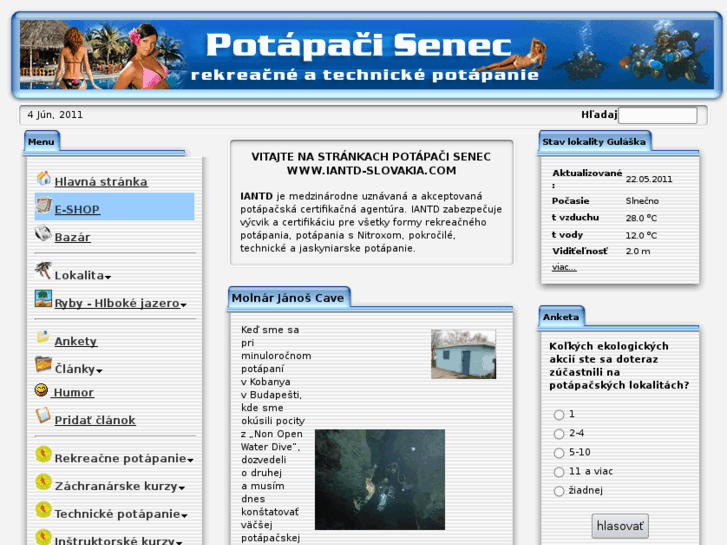Viewport: 727px width, 545px height.
Task: Click the notepad icon beside Pridať článok
Action: point(44,415)
